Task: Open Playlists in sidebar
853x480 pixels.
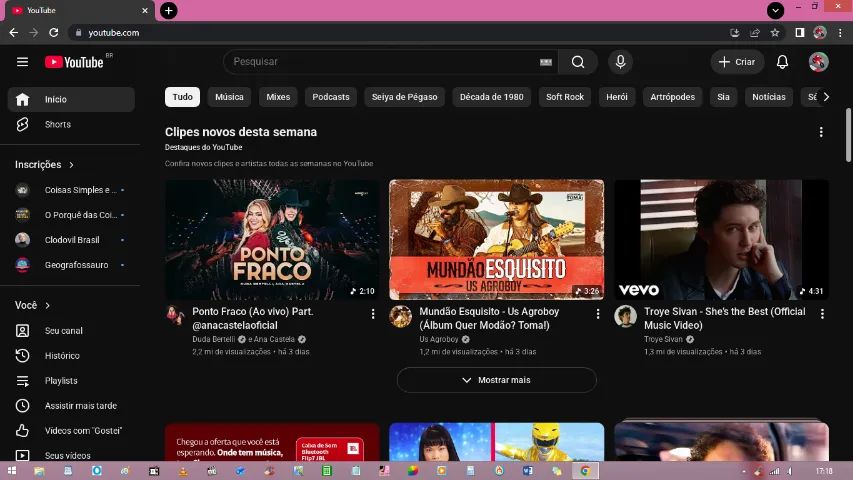Action: tap(71, 381)
